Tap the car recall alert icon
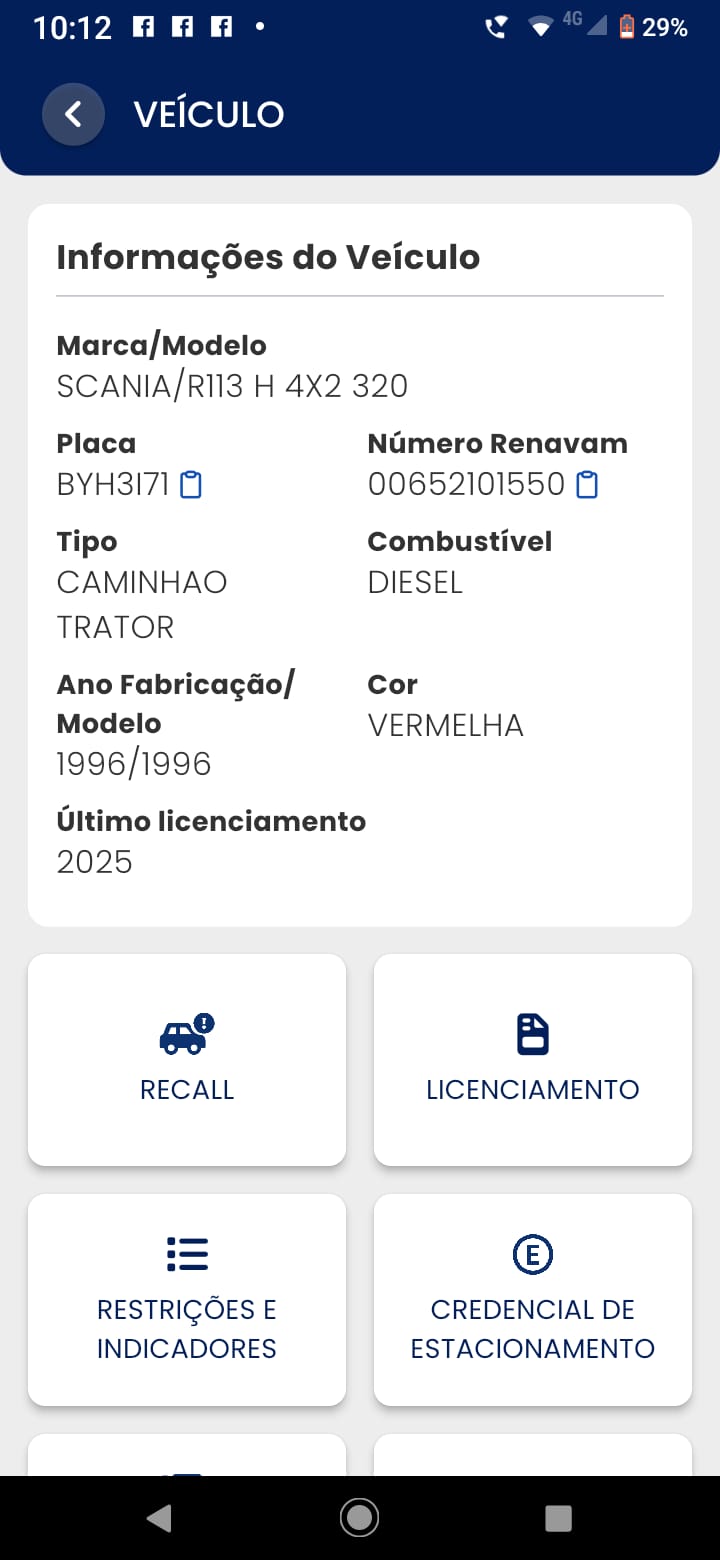 coord(187,1034)
